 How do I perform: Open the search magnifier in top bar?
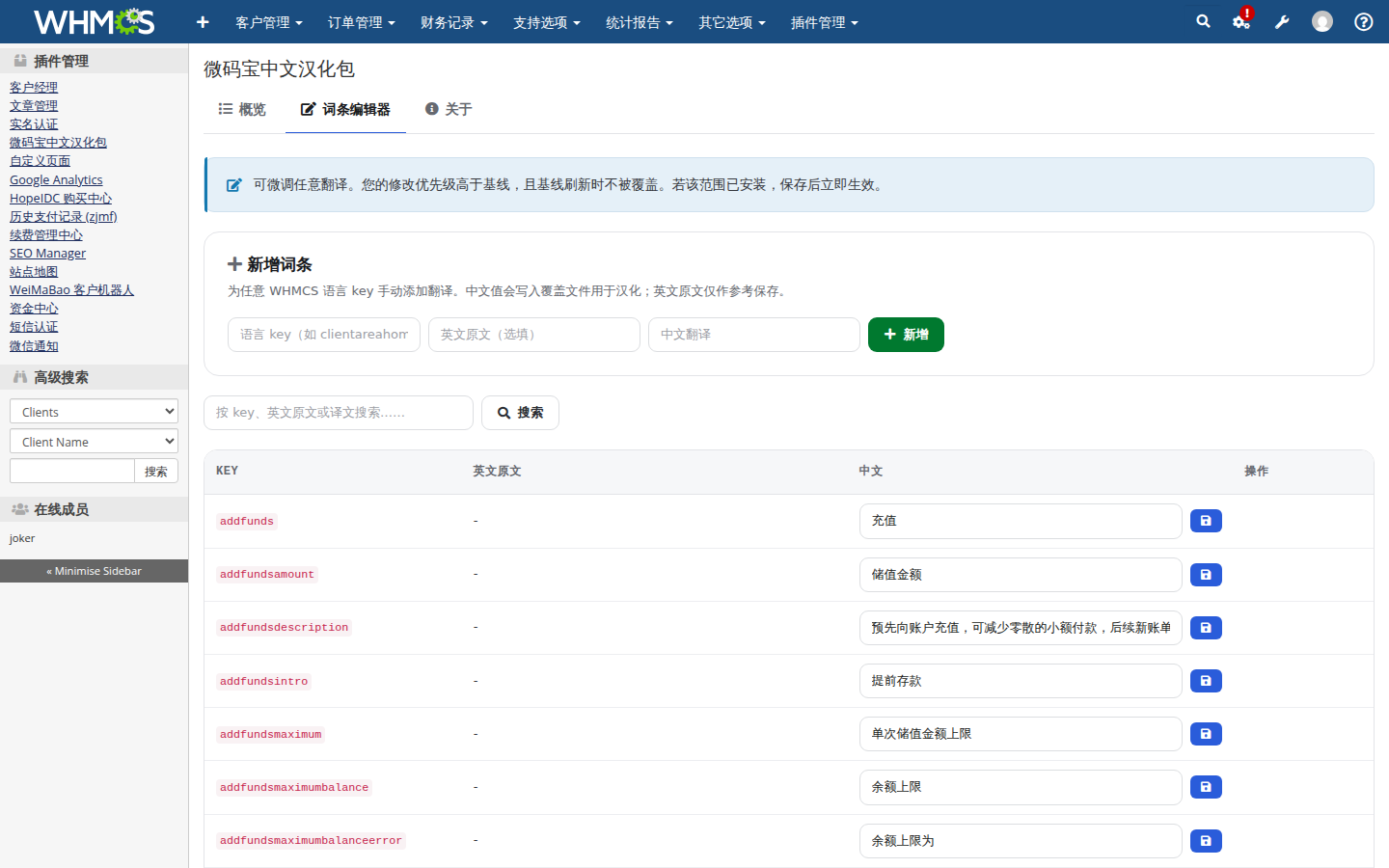[1203, 21]
